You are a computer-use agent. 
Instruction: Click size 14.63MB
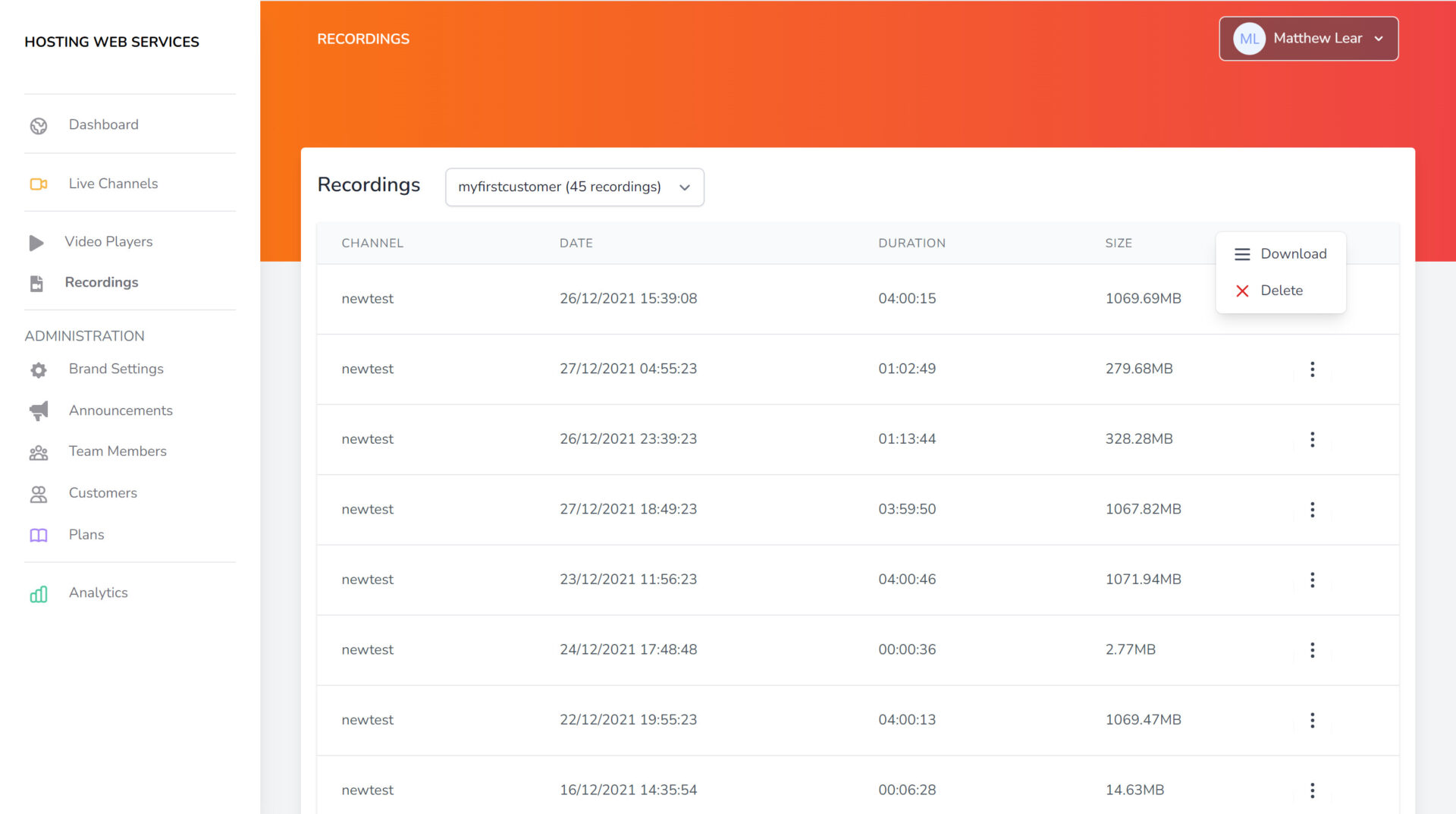pyautogui.click(x=1134, y=790)
